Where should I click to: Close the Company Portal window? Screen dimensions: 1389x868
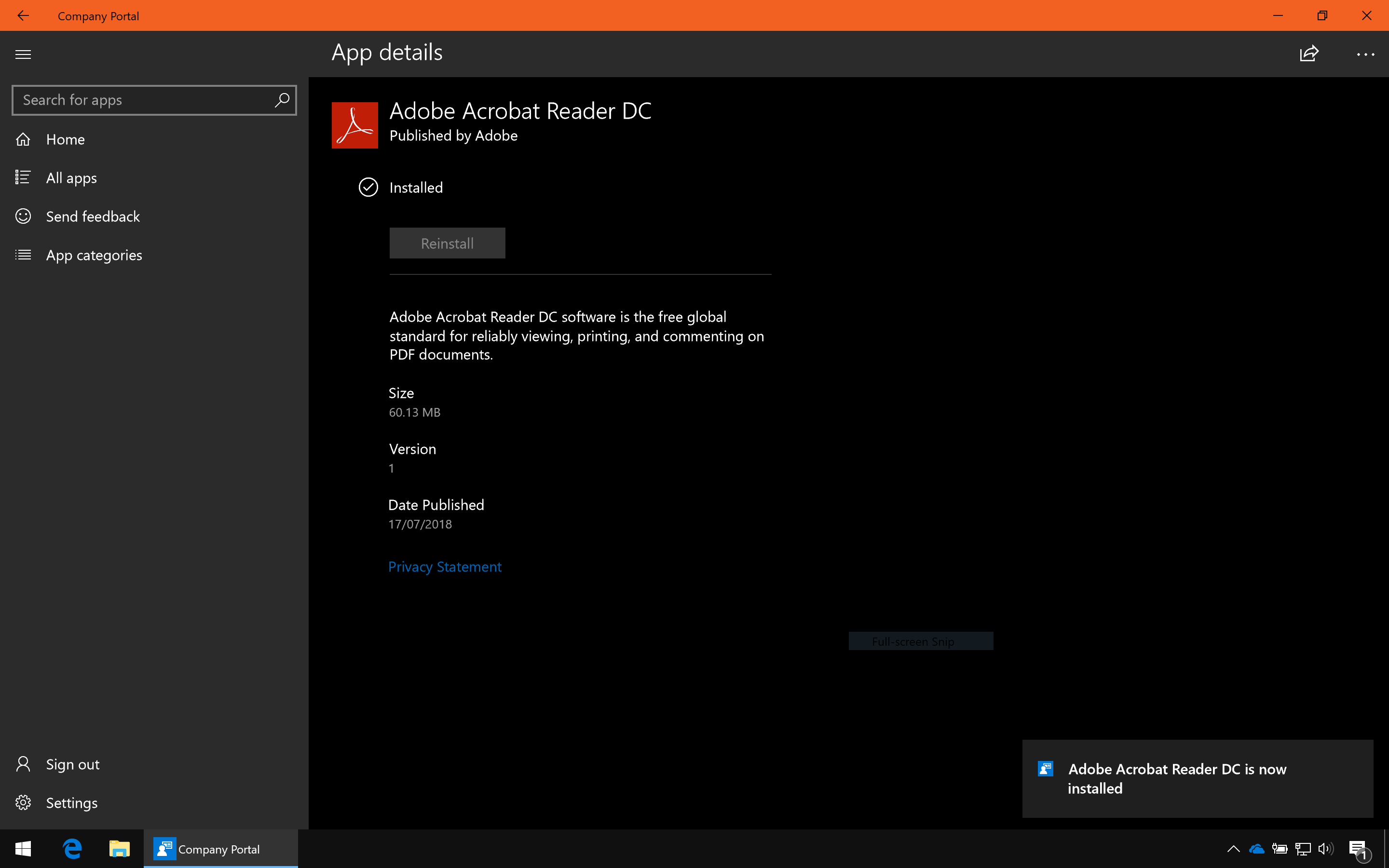click(1367, 15)
